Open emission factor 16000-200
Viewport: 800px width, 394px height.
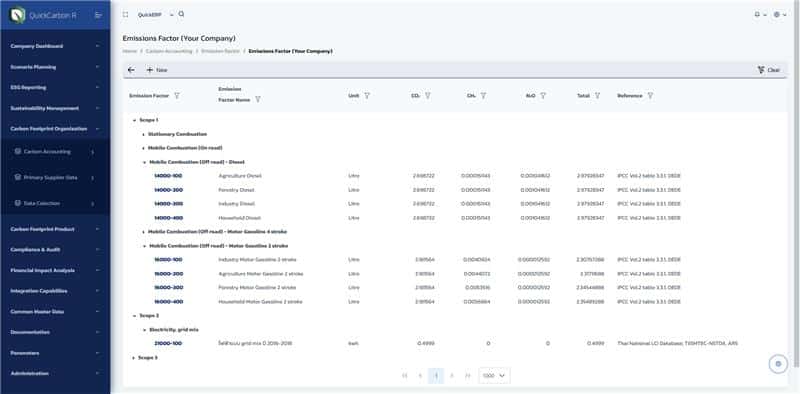pyautogui.click(x=168, y=274)
